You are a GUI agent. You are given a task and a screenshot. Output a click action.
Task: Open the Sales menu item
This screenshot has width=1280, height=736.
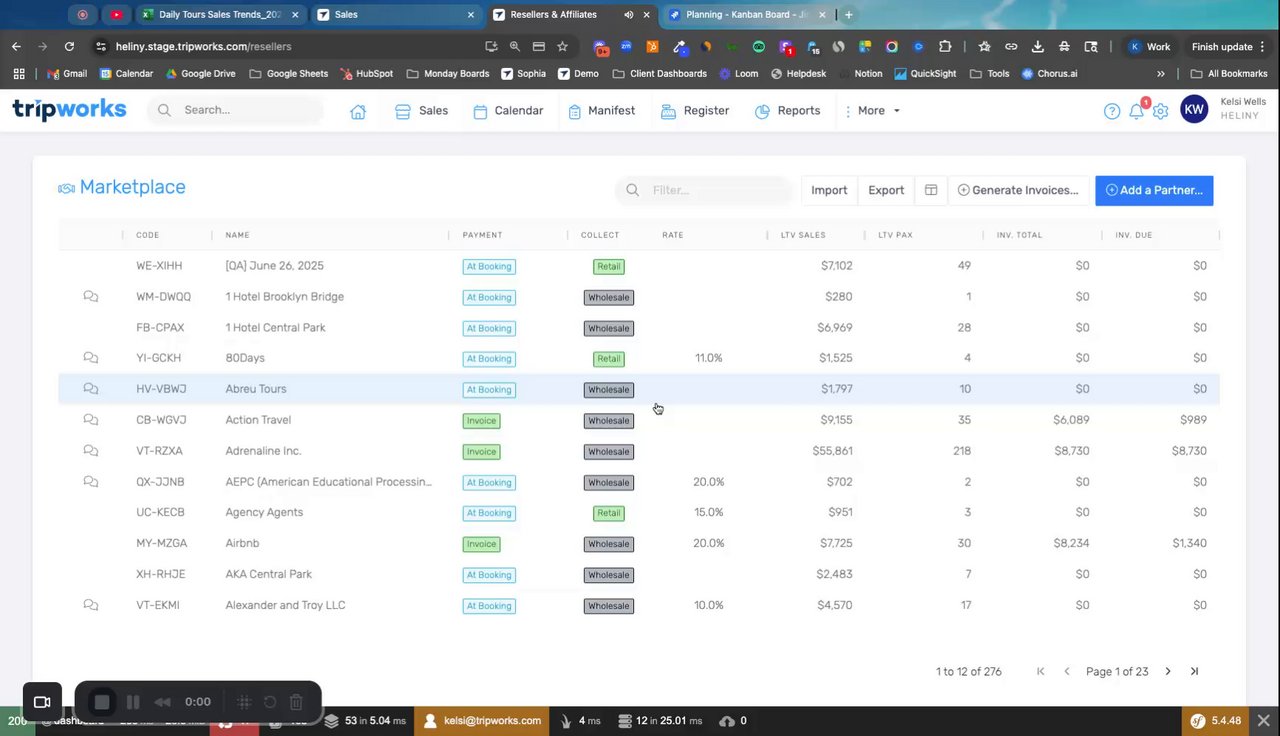pyautogui.click(x=421, y=111)
